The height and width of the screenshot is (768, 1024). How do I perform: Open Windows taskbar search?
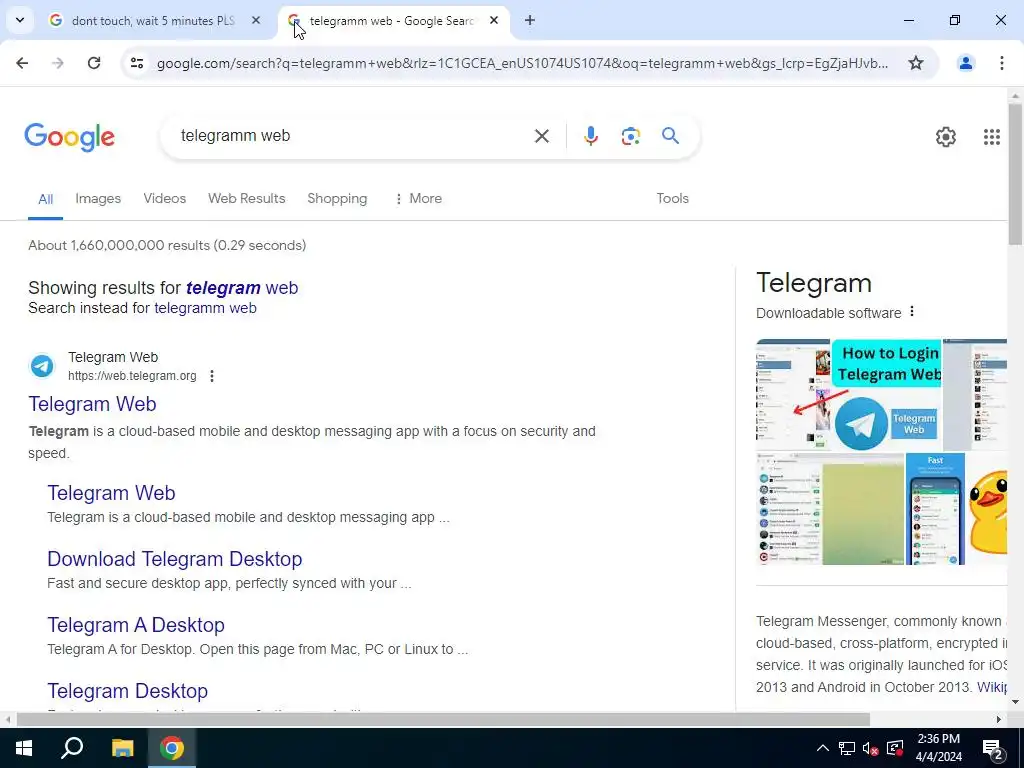[72, 748]
